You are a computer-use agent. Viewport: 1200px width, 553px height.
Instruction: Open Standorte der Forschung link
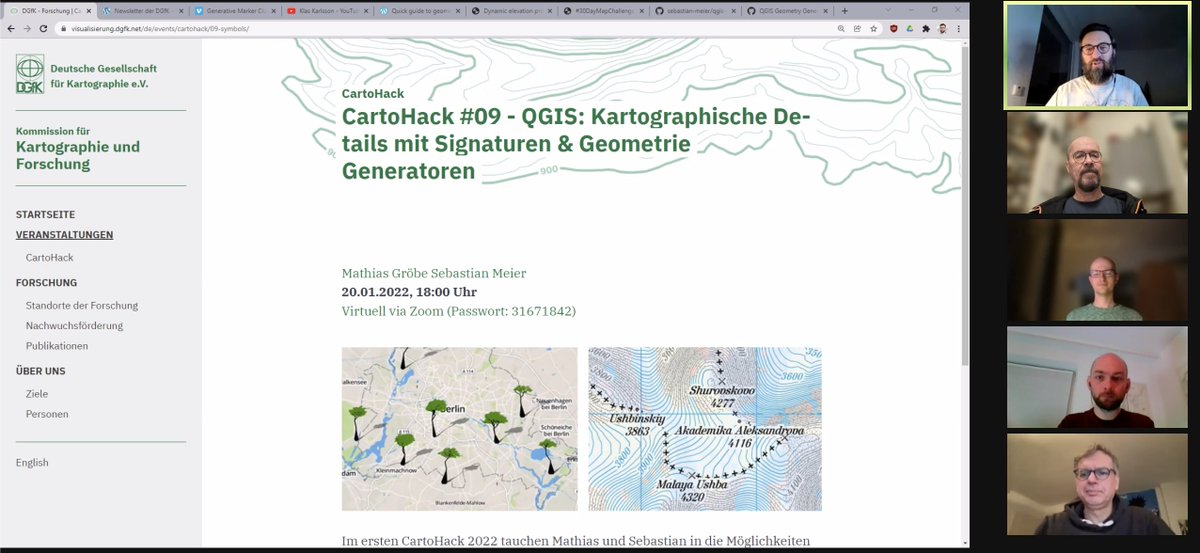tap(82, 306)
